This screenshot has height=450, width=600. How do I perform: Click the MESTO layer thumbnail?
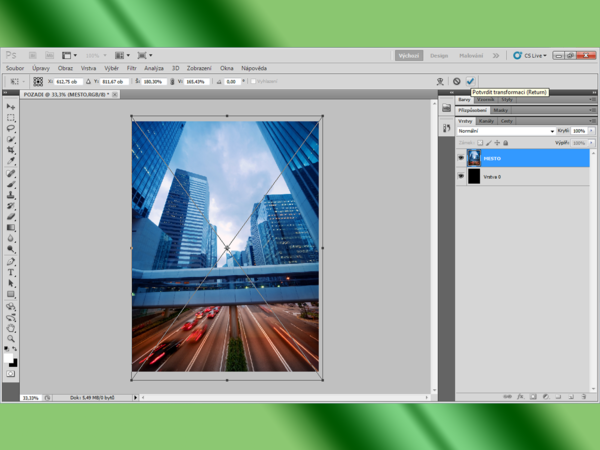tap(474, 158)
